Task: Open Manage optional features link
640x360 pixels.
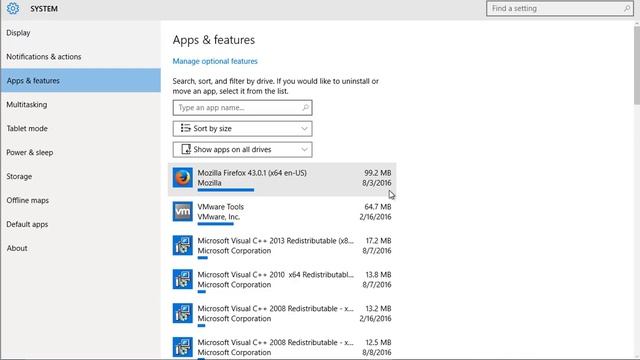Action: 215,61
